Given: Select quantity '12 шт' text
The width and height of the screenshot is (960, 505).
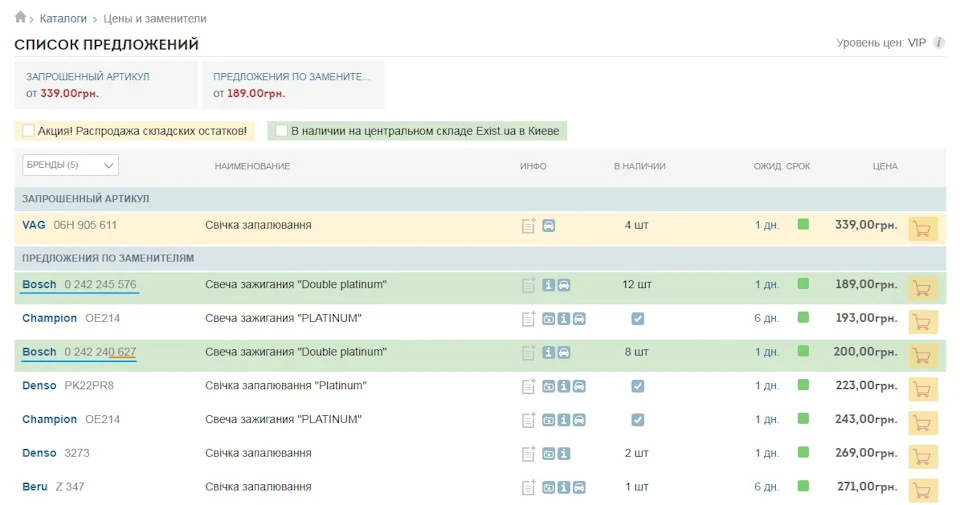Looking at the screenshot, I should tap(637, 285).
